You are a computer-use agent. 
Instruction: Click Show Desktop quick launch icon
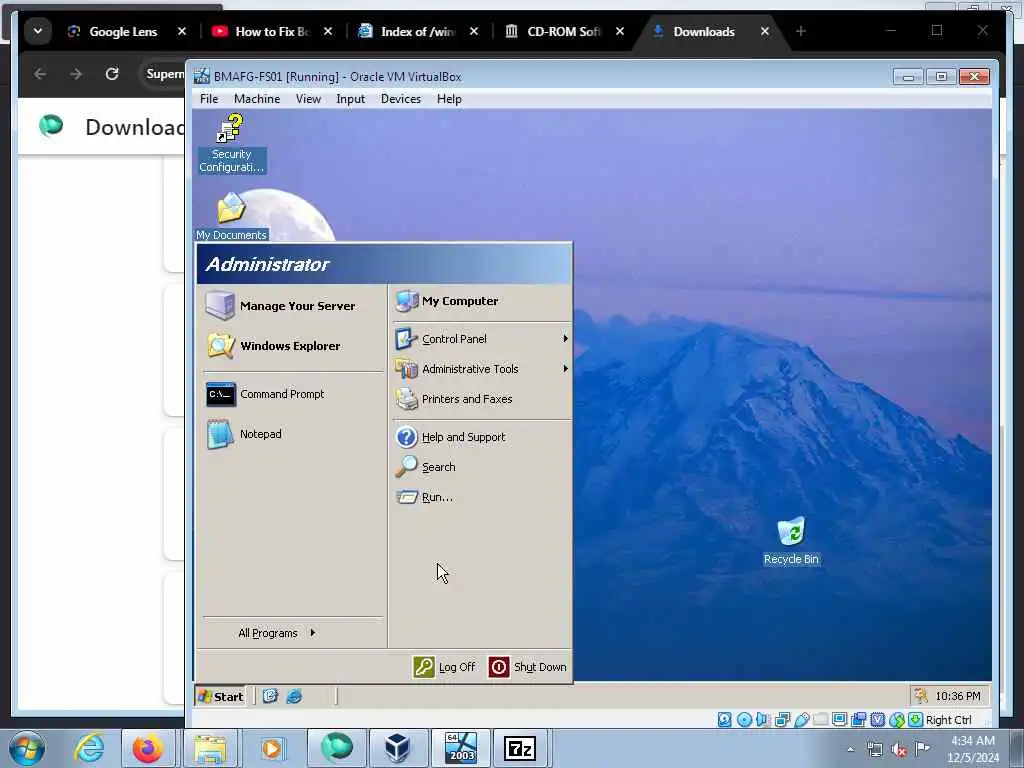[270, 696]
